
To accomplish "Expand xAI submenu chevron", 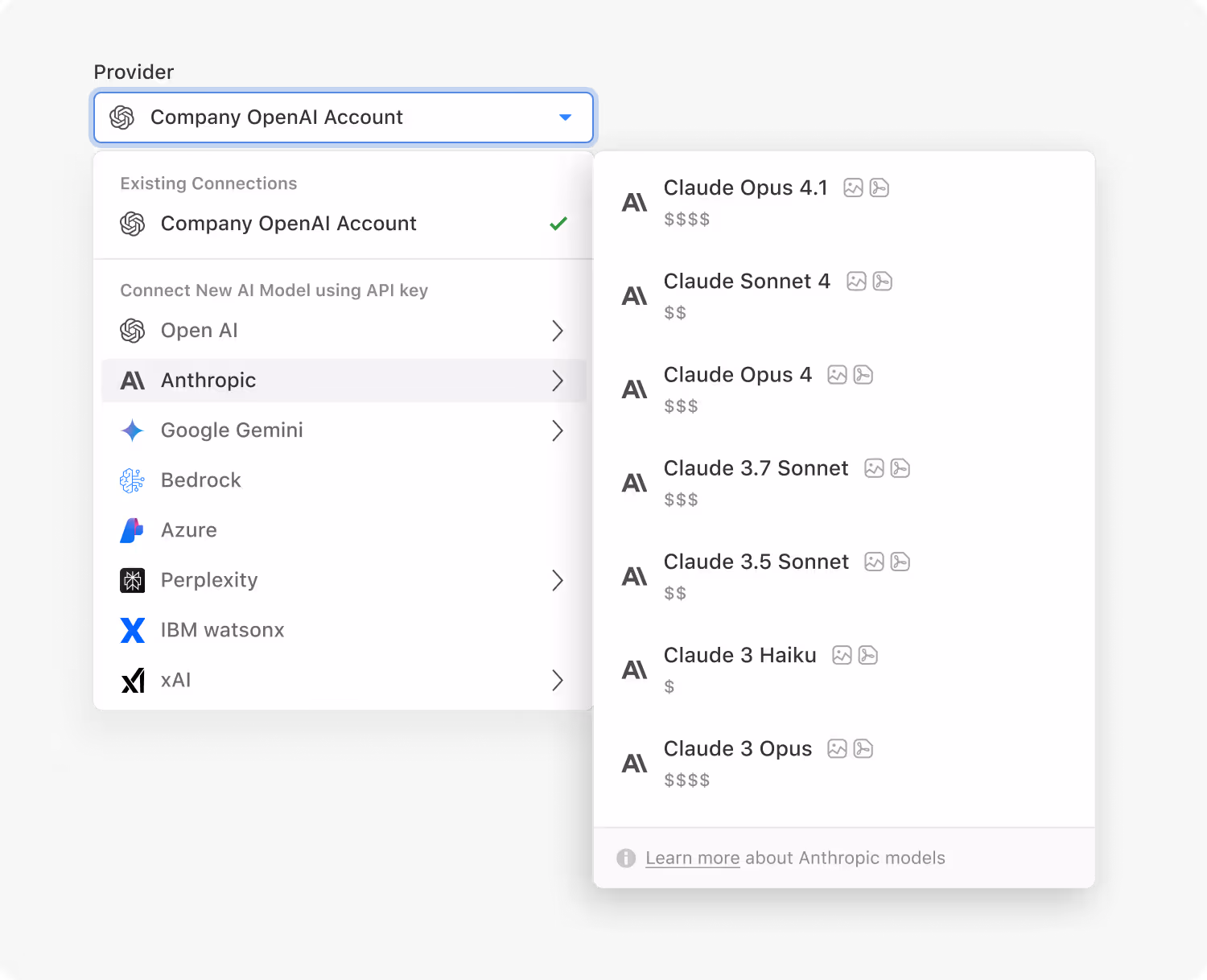I will [x=558, y=680].
